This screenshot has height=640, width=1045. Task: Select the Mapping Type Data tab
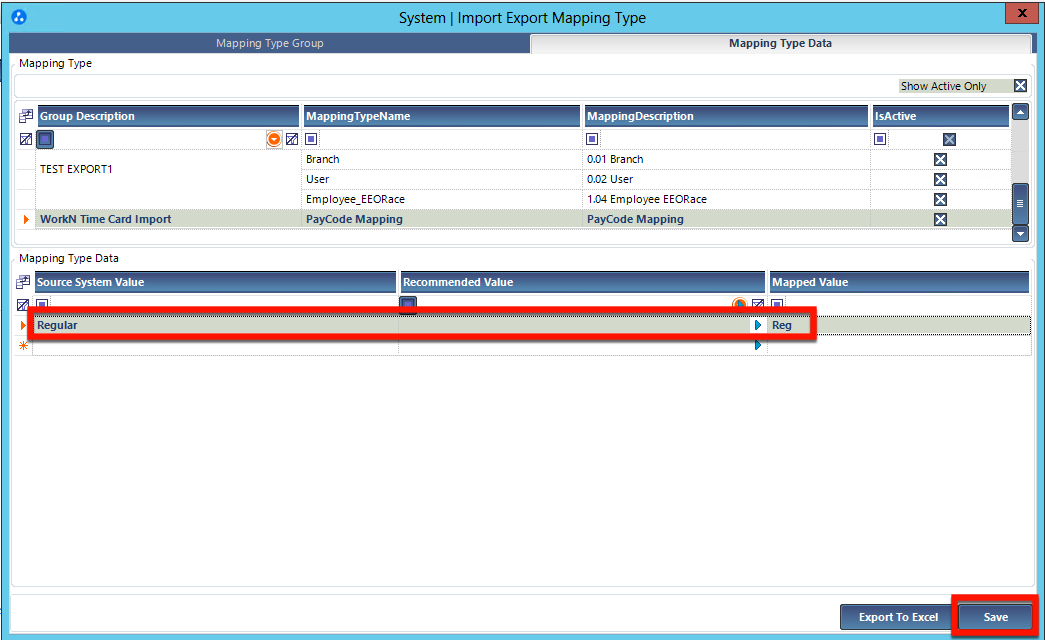(780, 43)
